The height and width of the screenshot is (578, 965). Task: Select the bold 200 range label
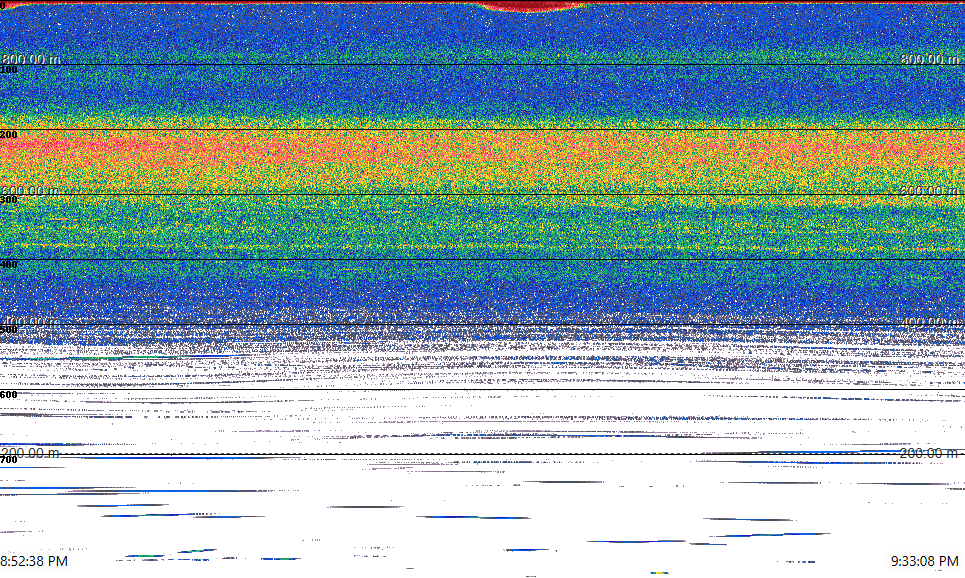9,135
